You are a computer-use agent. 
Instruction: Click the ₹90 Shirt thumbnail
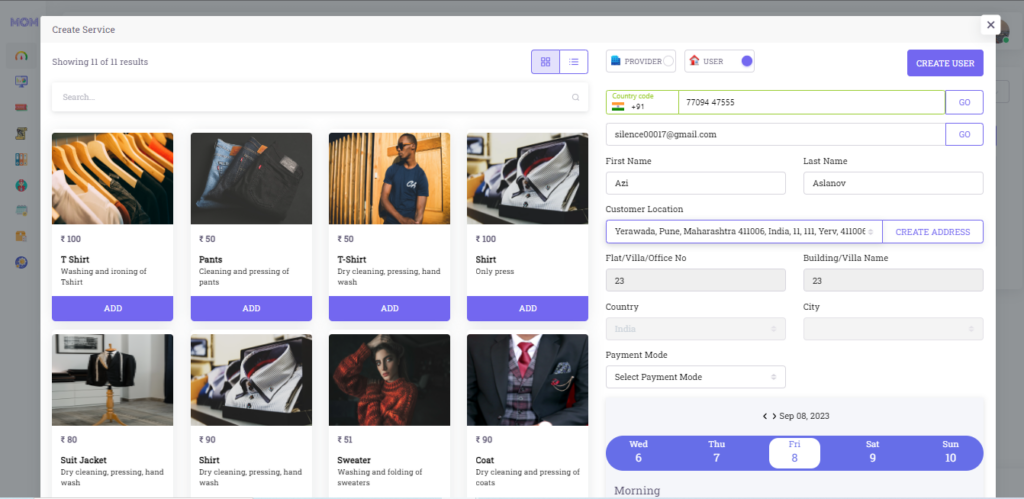251,380
